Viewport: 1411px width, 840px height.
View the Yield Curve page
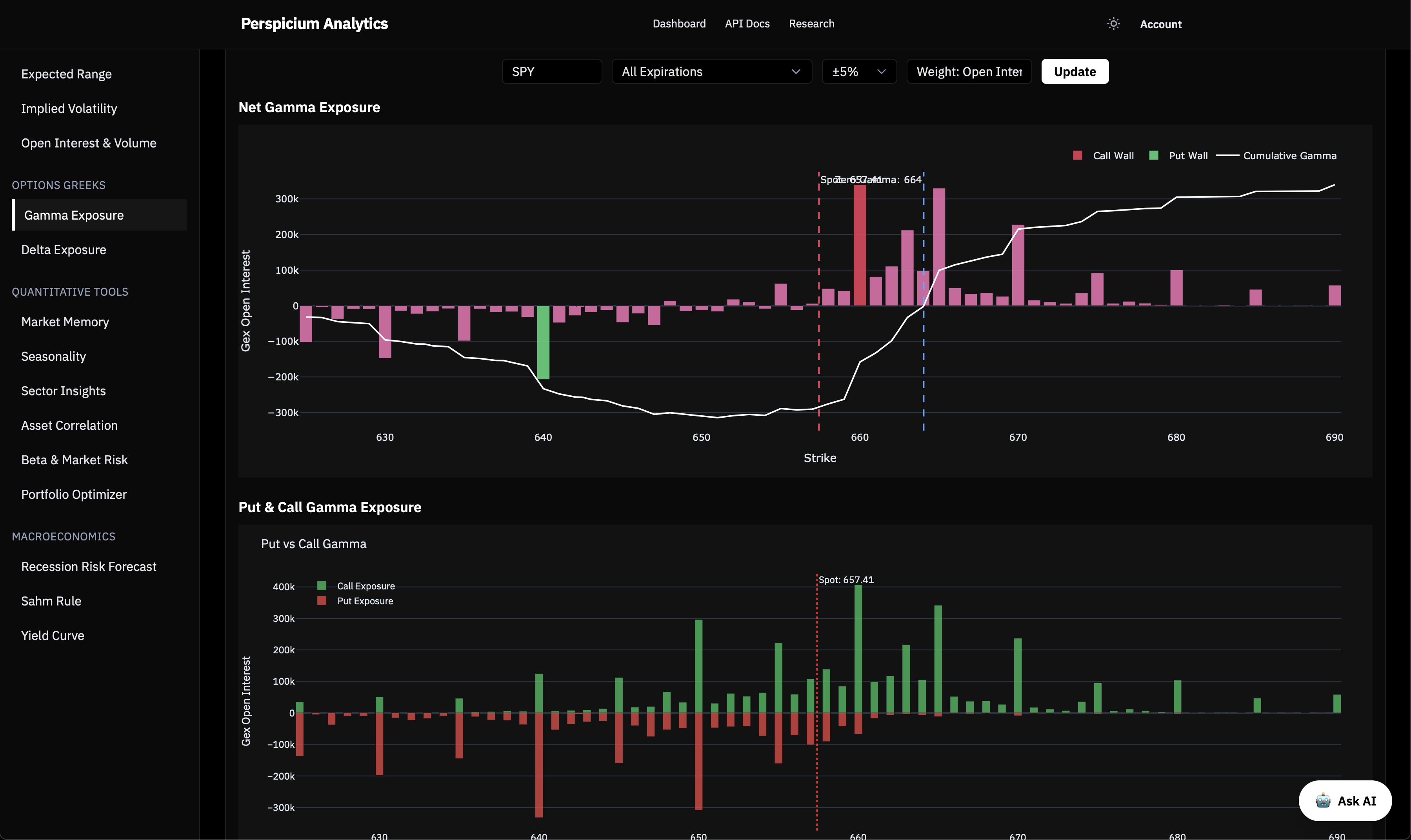[x=53, y=635]
